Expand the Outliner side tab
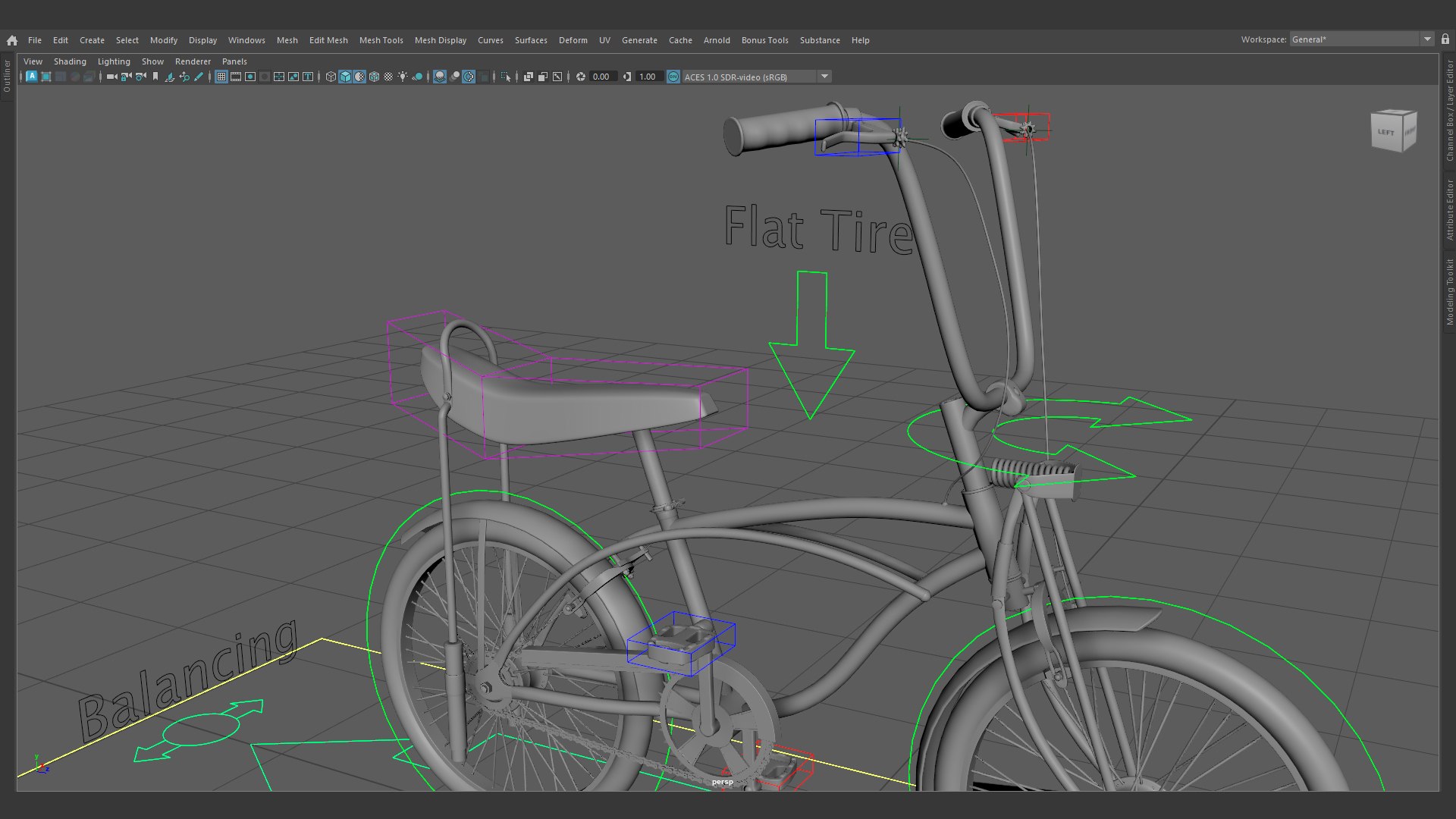 tap(7, 76)
